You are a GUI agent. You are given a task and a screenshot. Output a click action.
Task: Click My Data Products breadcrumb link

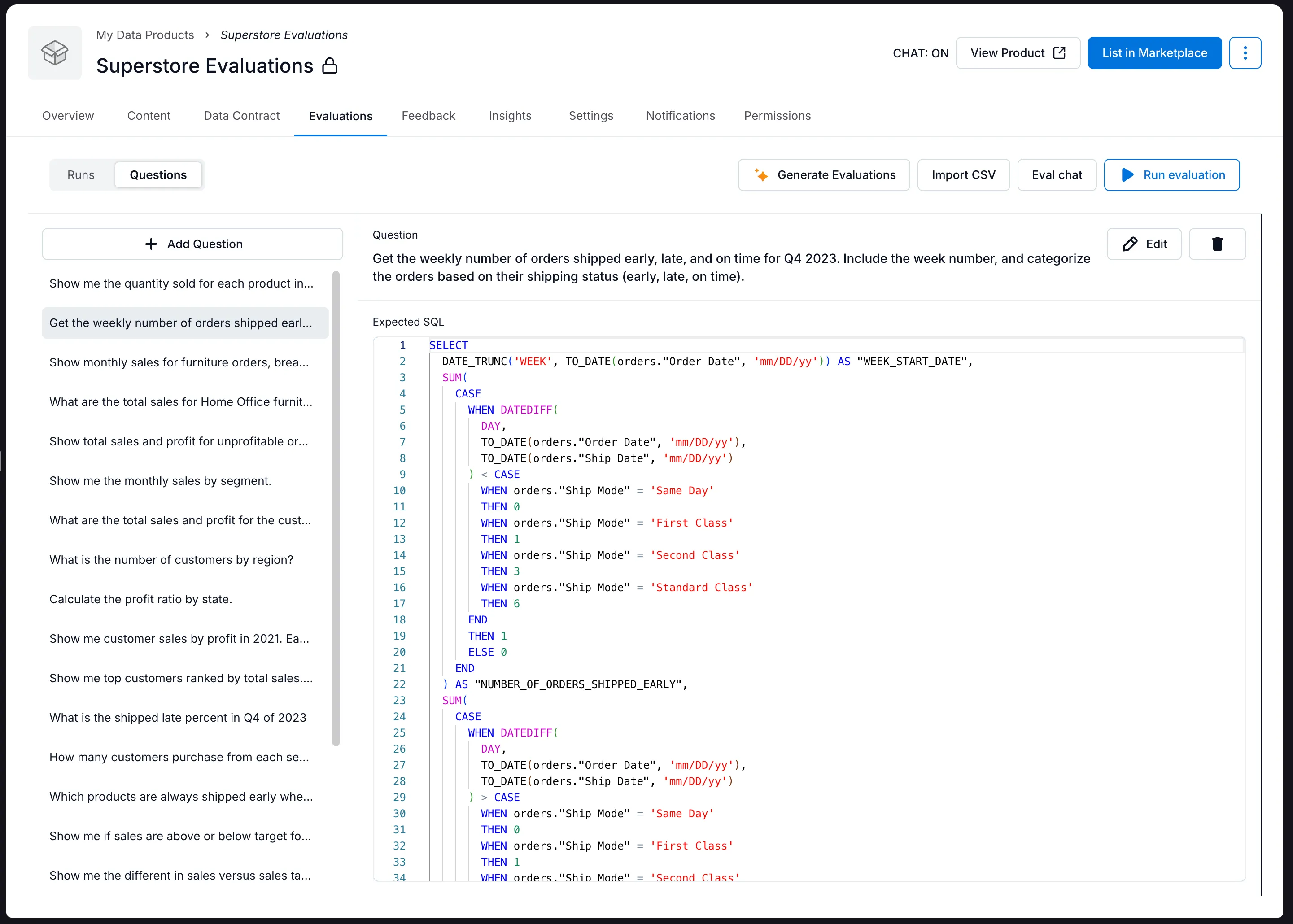coord(145,35)
